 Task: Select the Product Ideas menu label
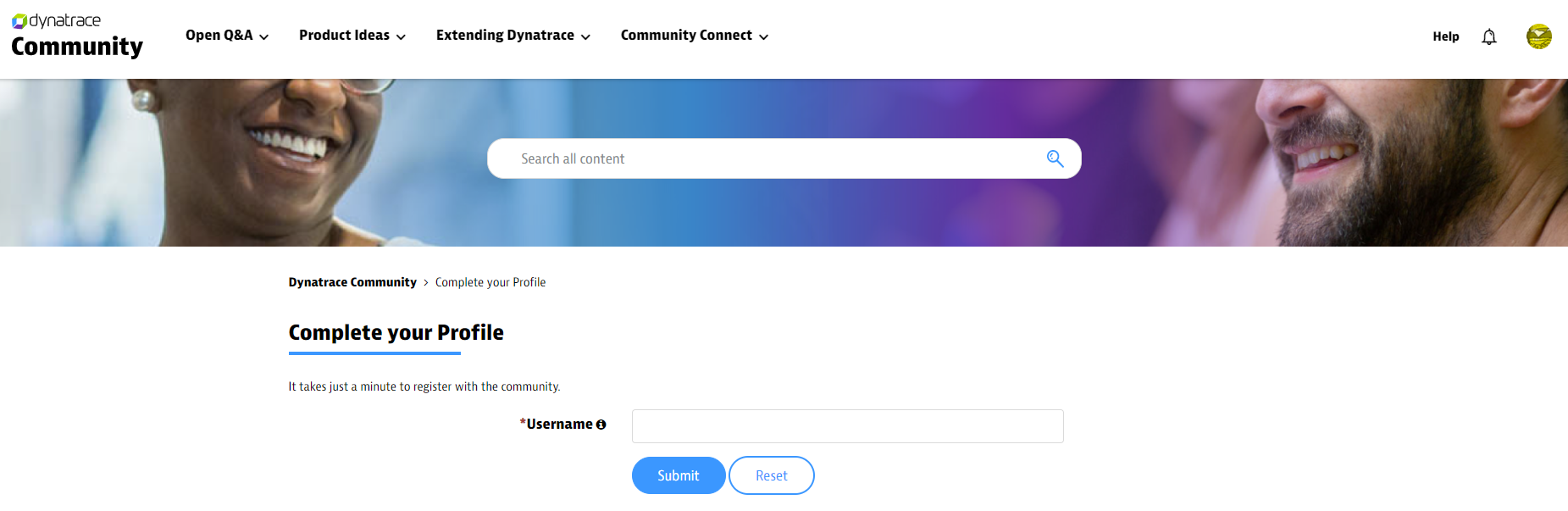[x=344, y=36]
